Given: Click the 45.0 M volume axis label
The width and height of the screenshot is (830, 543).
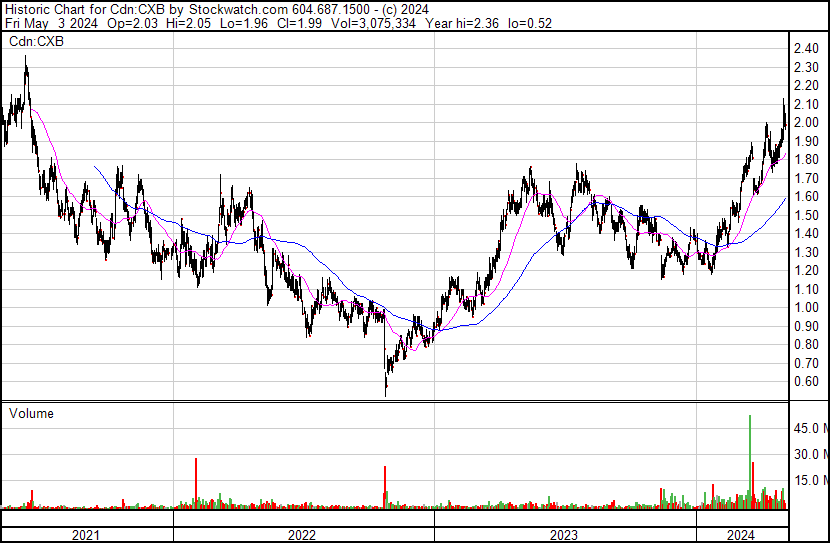Looking at the screenshot, I should pyautogui.click(x=809, y=428).
